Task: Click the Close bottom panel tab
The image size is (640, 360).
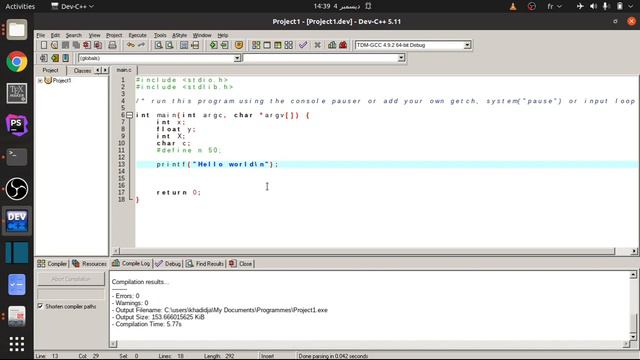Action: [241, 264]
